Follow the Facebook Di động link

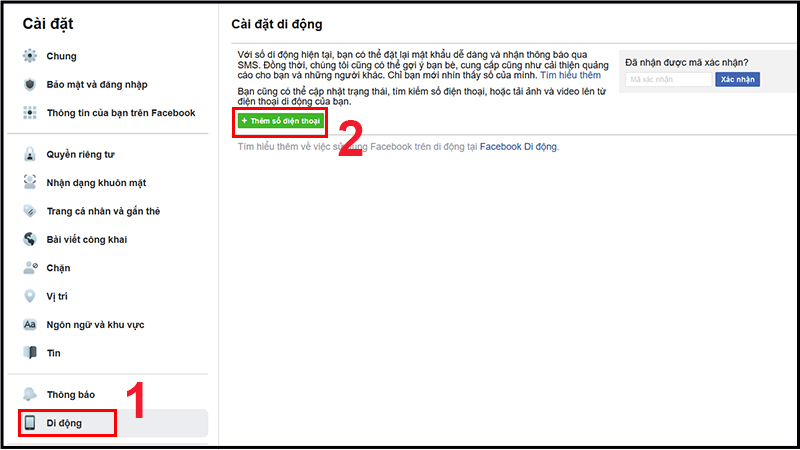(x=518, y=146)
